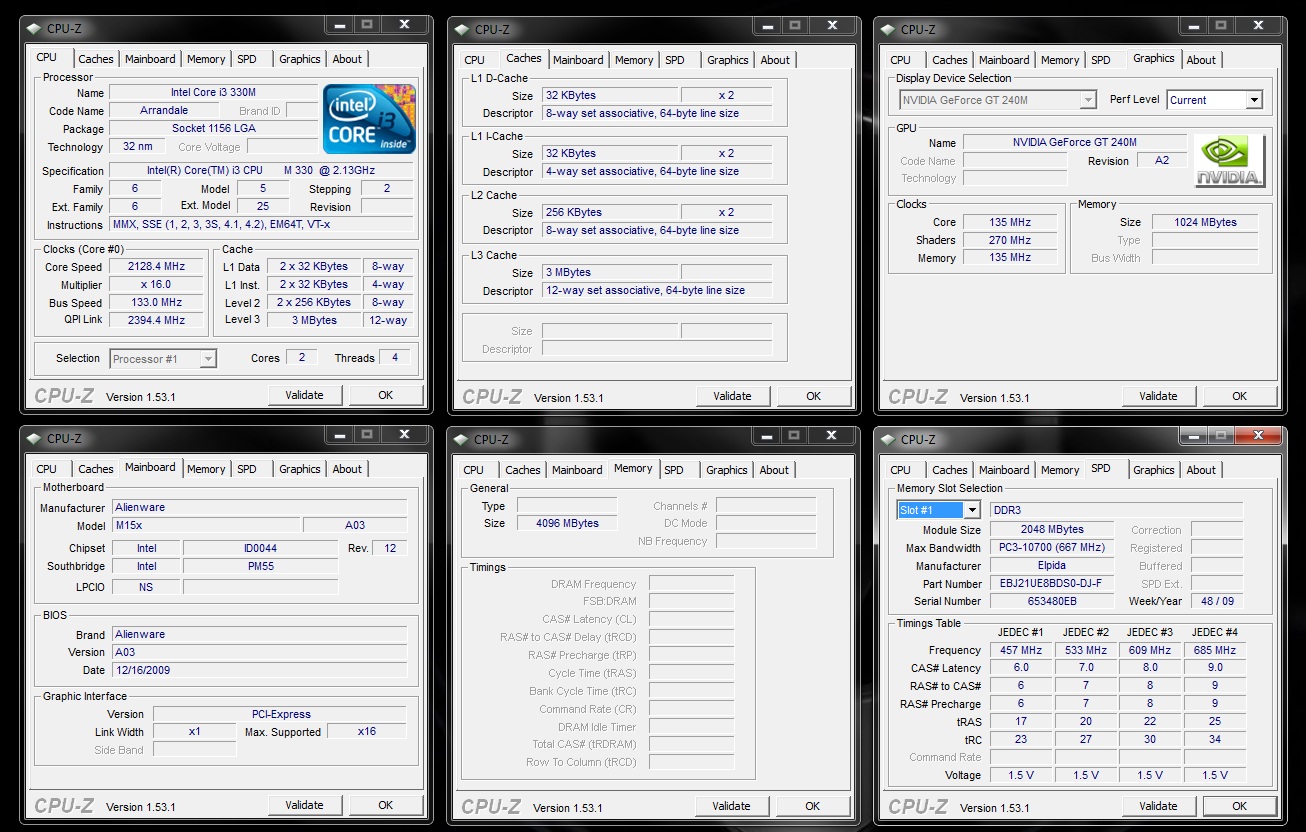This screenshot has width=1306, height=832.
Task: Click the code name value "Arrandale"
Action: 164,111
